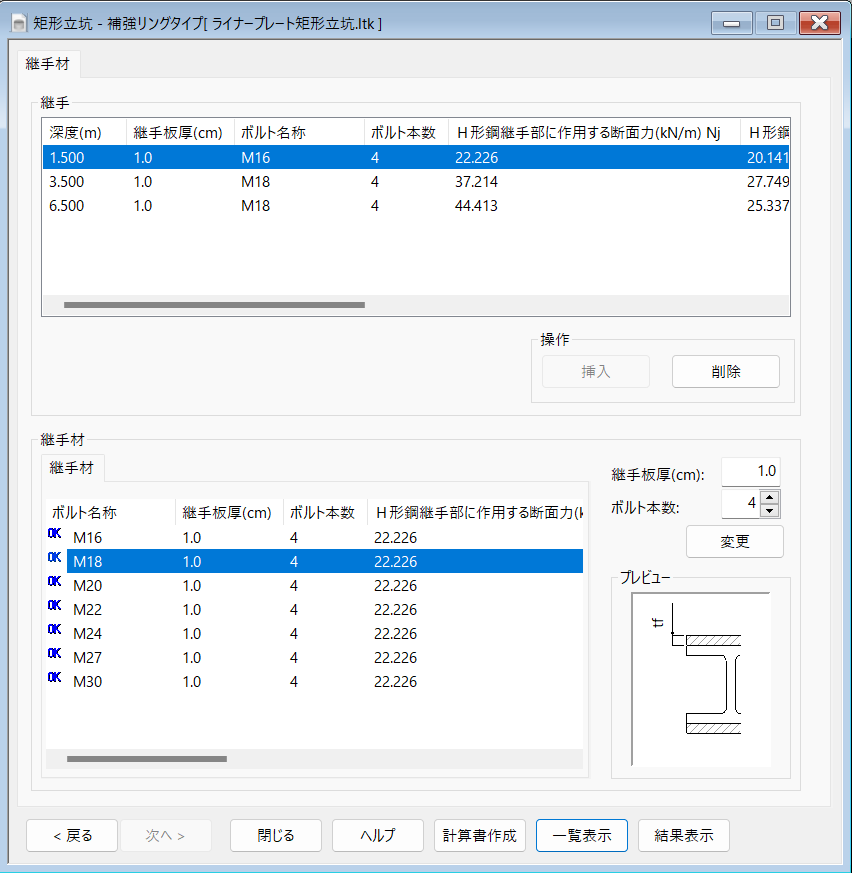Show results with 結果表示 button

pos(684,836)
